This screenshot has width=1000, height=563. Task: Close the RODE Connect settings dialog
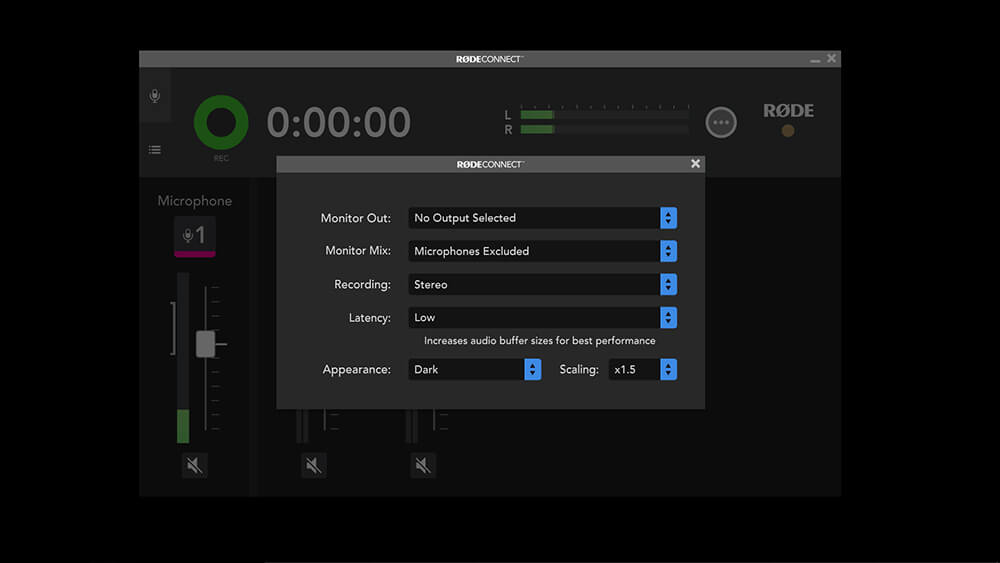coord(695,164)
